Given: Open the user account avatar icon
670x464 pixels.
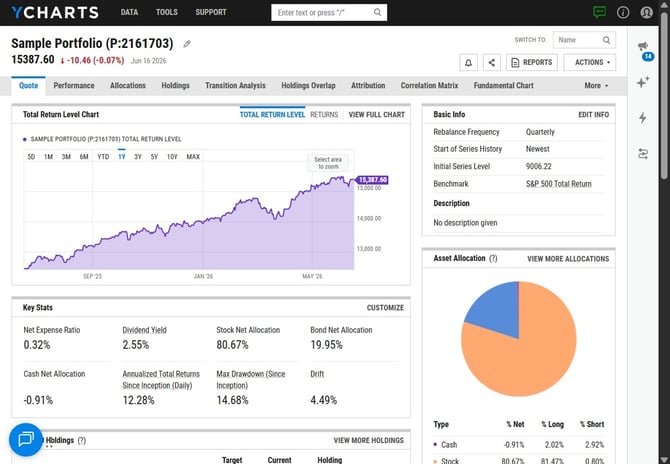Looking at the screenshot, I should click(646, 12).
